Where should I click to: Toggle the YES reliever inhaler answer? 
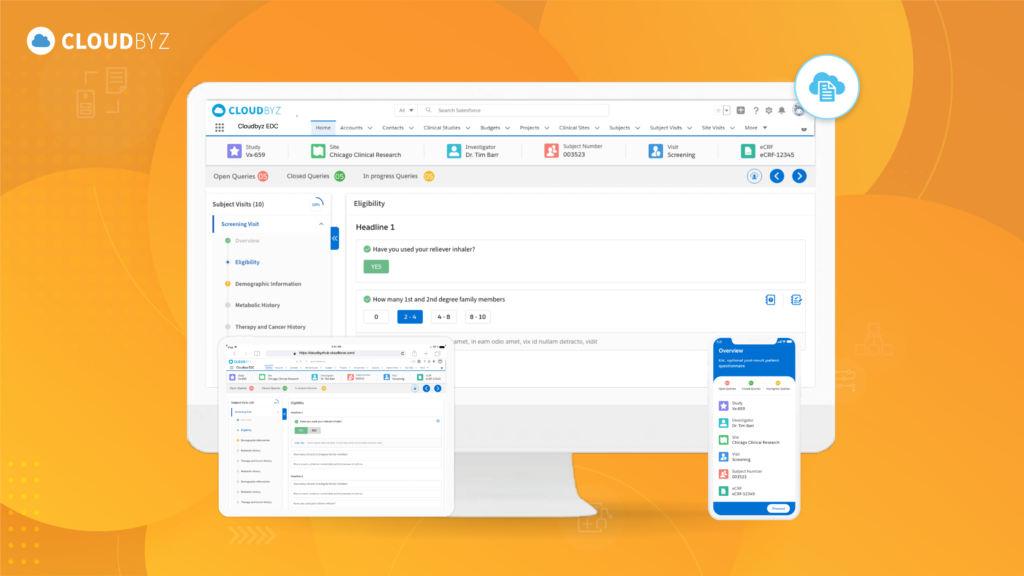(x=376, y=267)
